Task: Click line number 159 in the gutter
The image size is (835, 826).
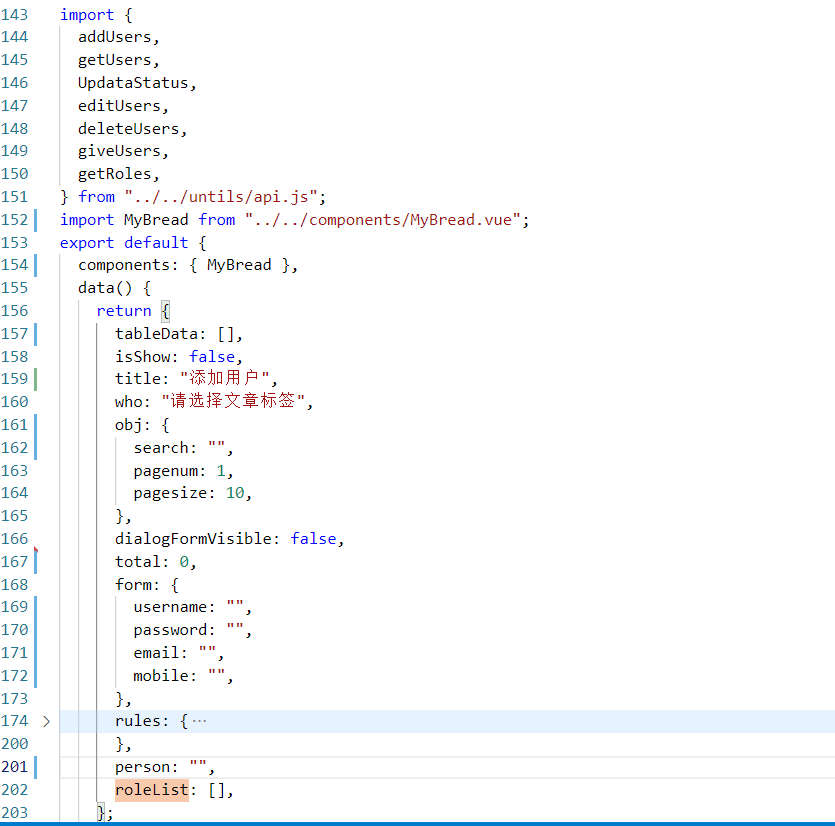Action: (x=15, y=379)
